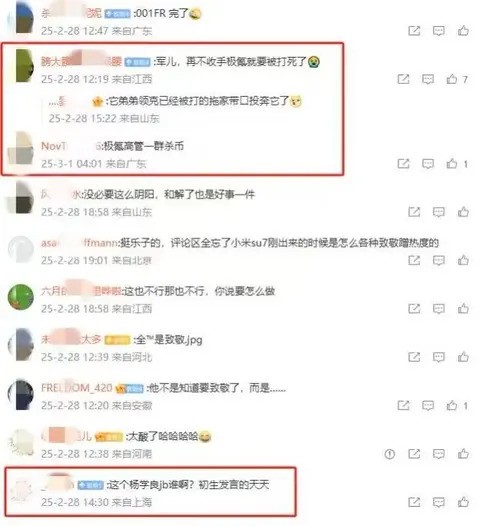Image resolution: width=480 pixels, height=526 pixels.
Task: Reply to the 全™是致敬.jpg comment
Action: (439, 357)
